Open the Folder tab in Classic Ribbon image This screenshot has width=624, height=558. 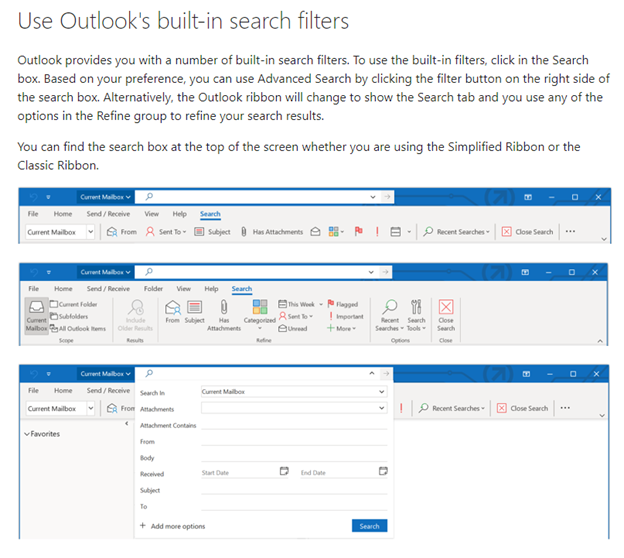pos(153,289)
